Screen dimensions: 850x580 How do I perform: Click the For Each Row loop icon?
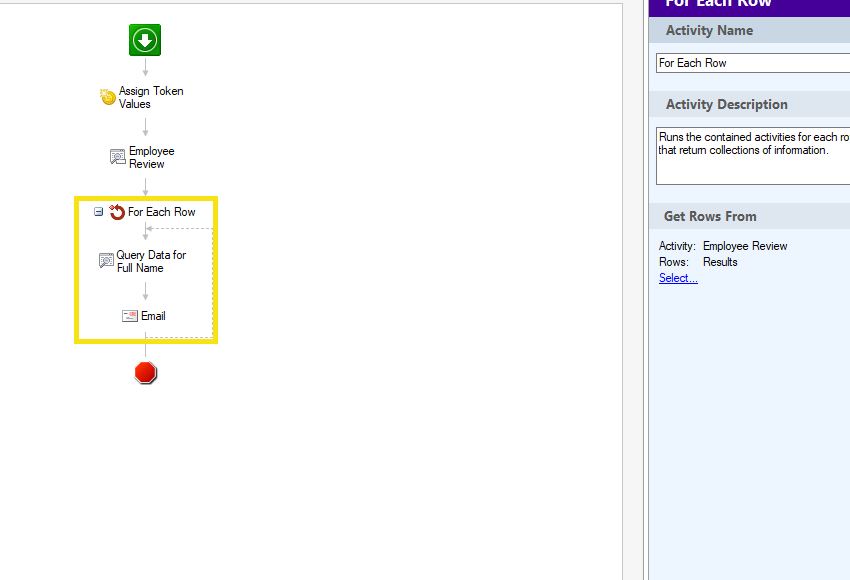click(x=117, y=212)
